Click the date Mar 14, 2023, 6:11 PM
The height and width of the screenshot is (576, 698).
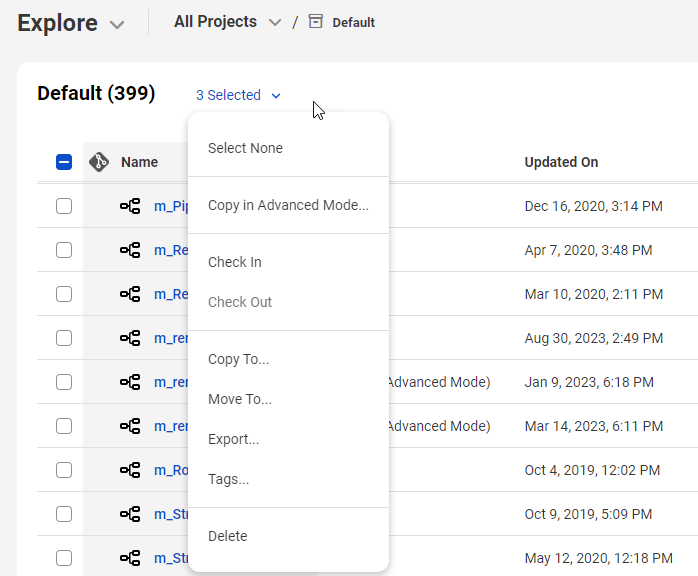click(594, 426)
